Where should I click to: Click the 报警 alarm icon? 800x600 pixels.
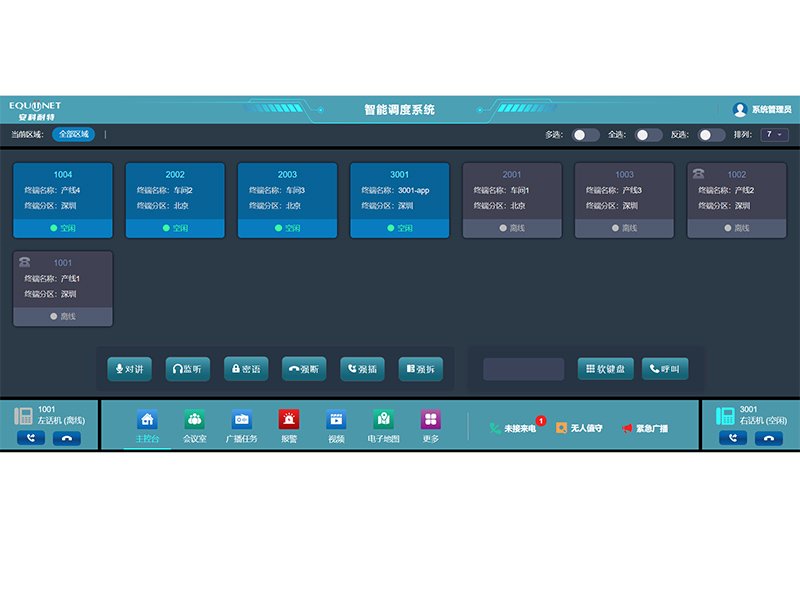[x=289, y=420]
